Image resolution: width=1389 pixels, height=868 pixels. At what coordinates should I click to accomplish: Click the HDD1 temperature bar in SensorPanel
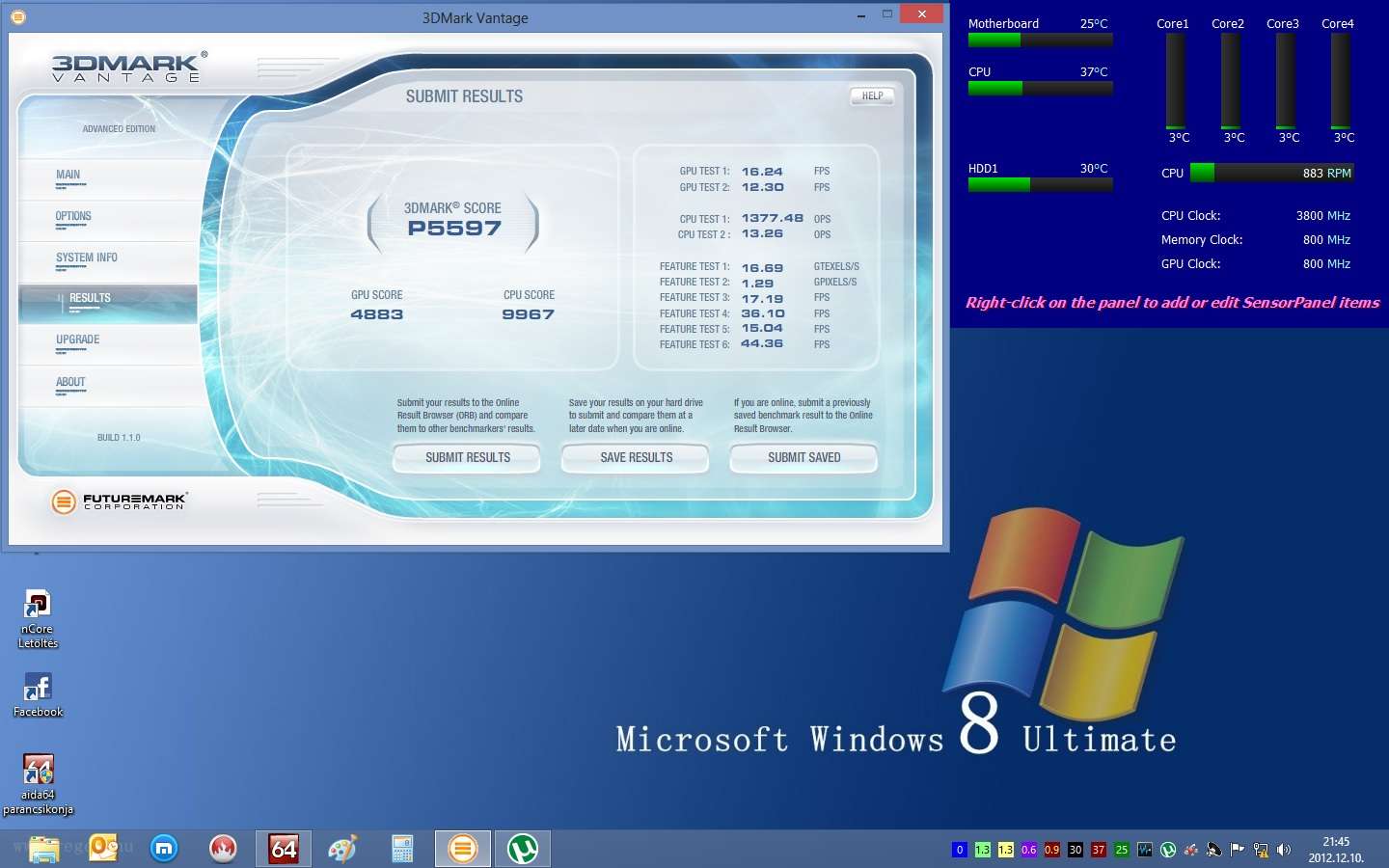(x=1040, y=185)
